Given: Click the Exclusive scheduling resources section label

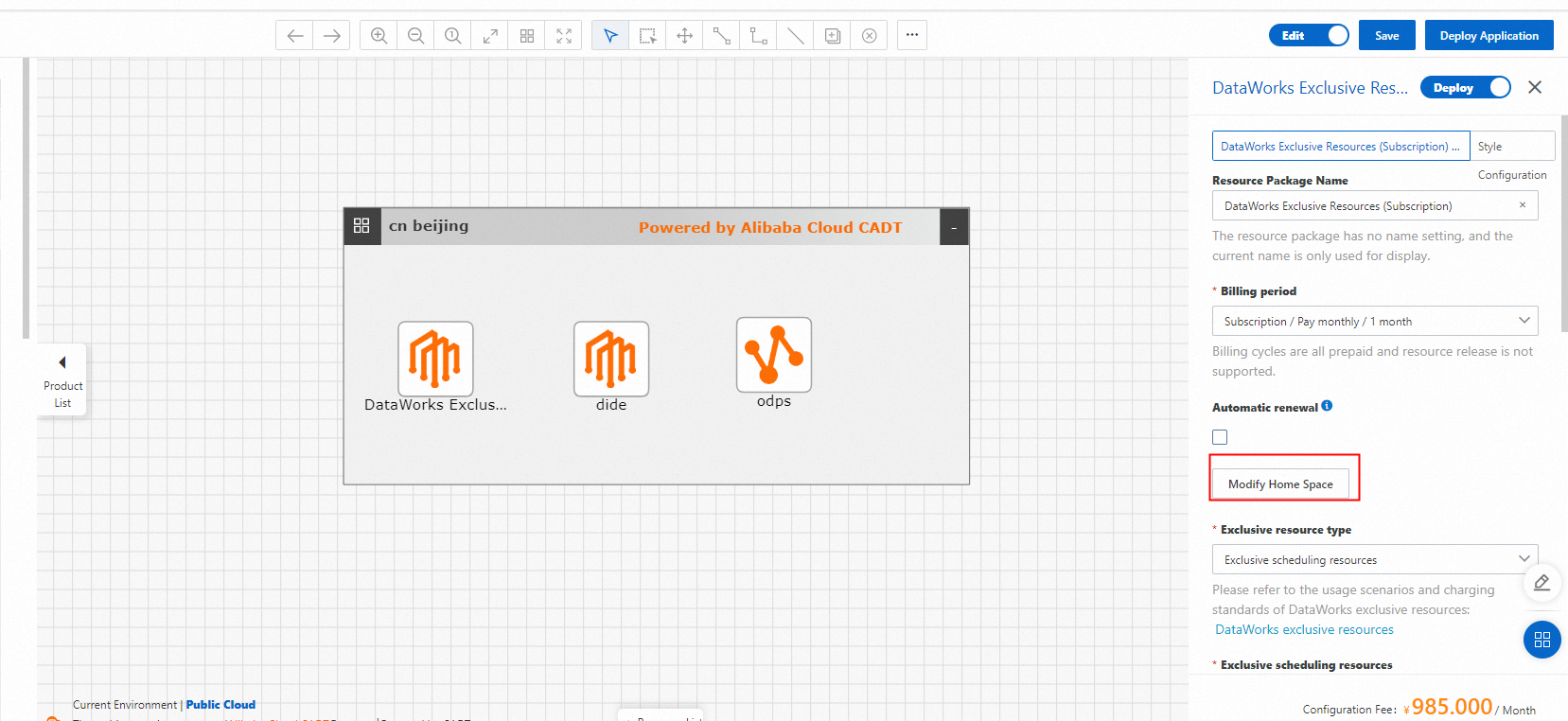Looking at the screenshot, I should (x=1306, y=664).
